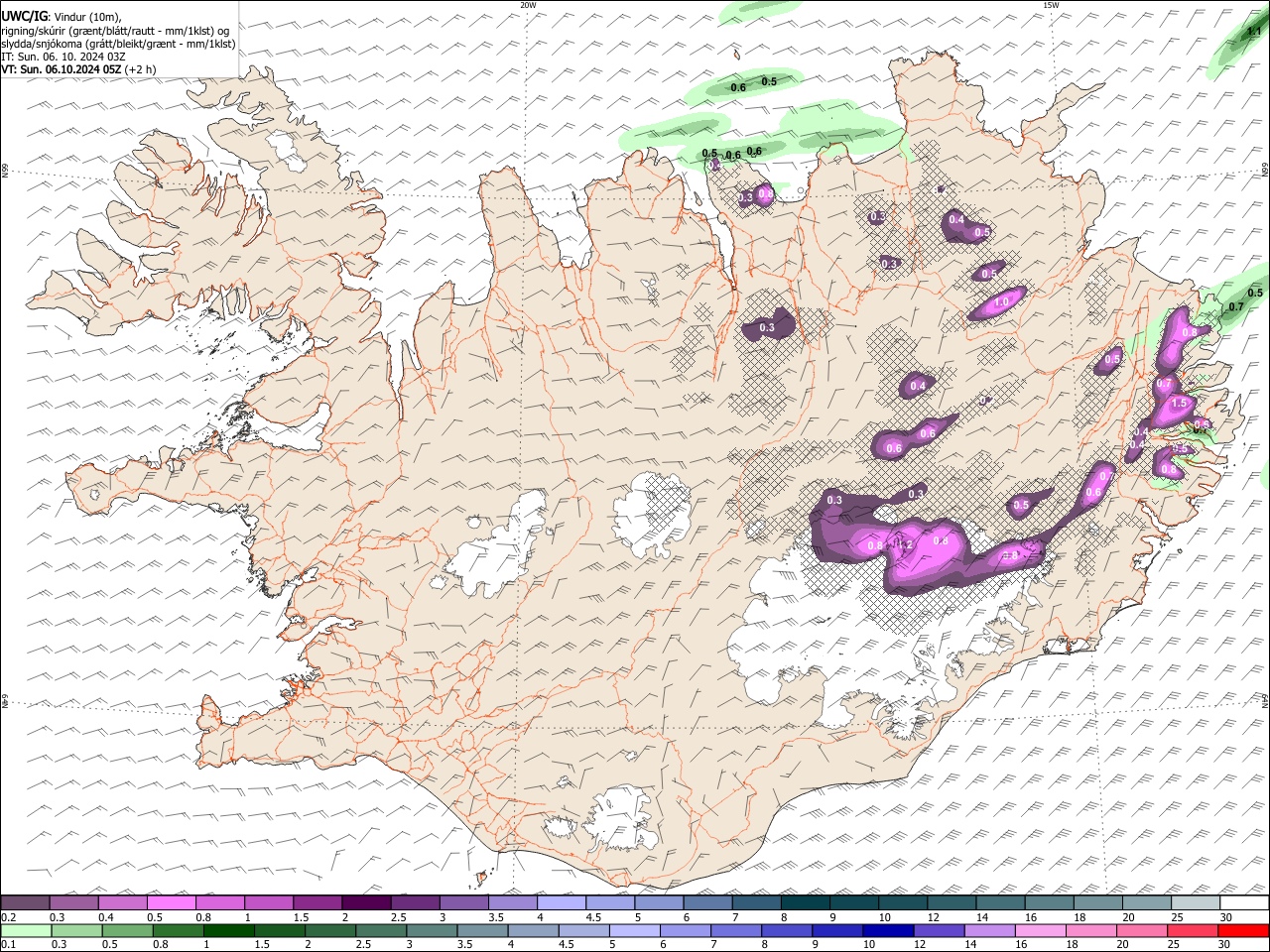Click the 15W longitude label at the top edge
This screenshot has height=952, width=1270.
click(x=1051, y=5)
